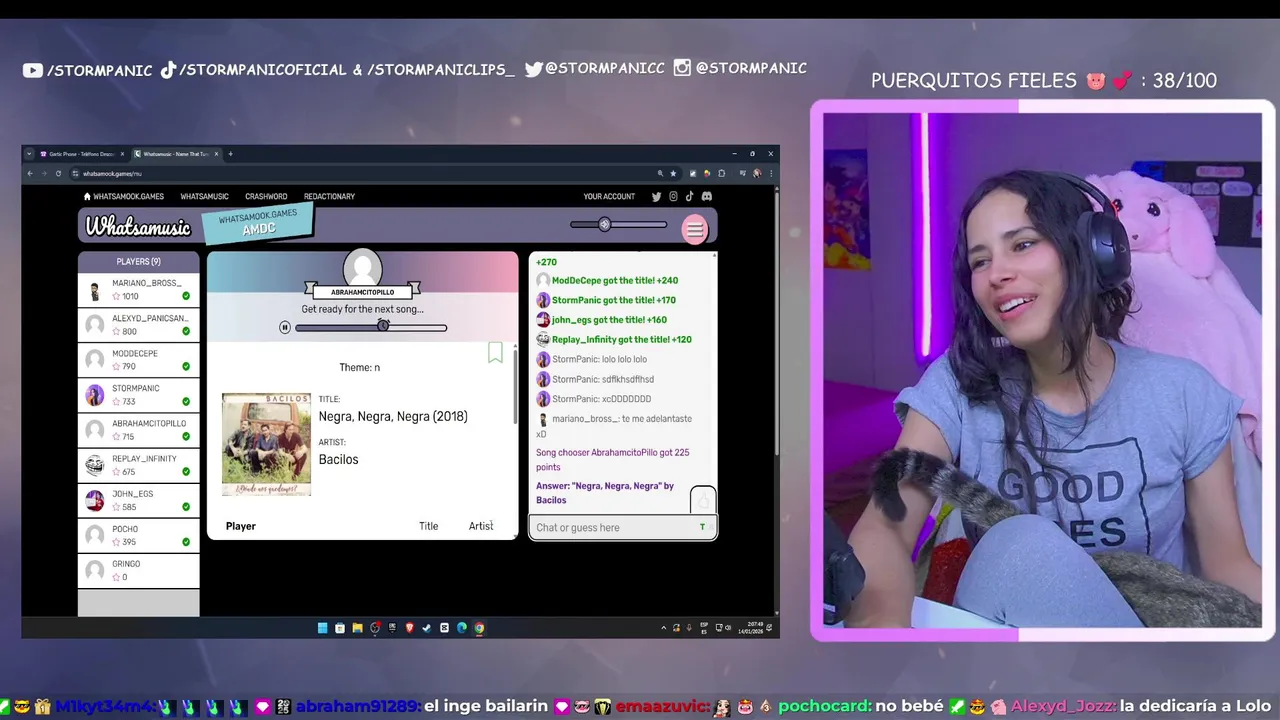Open File Explorer from taskbar
Screen dimensions: 1280x720
click(x=357, y=628)
